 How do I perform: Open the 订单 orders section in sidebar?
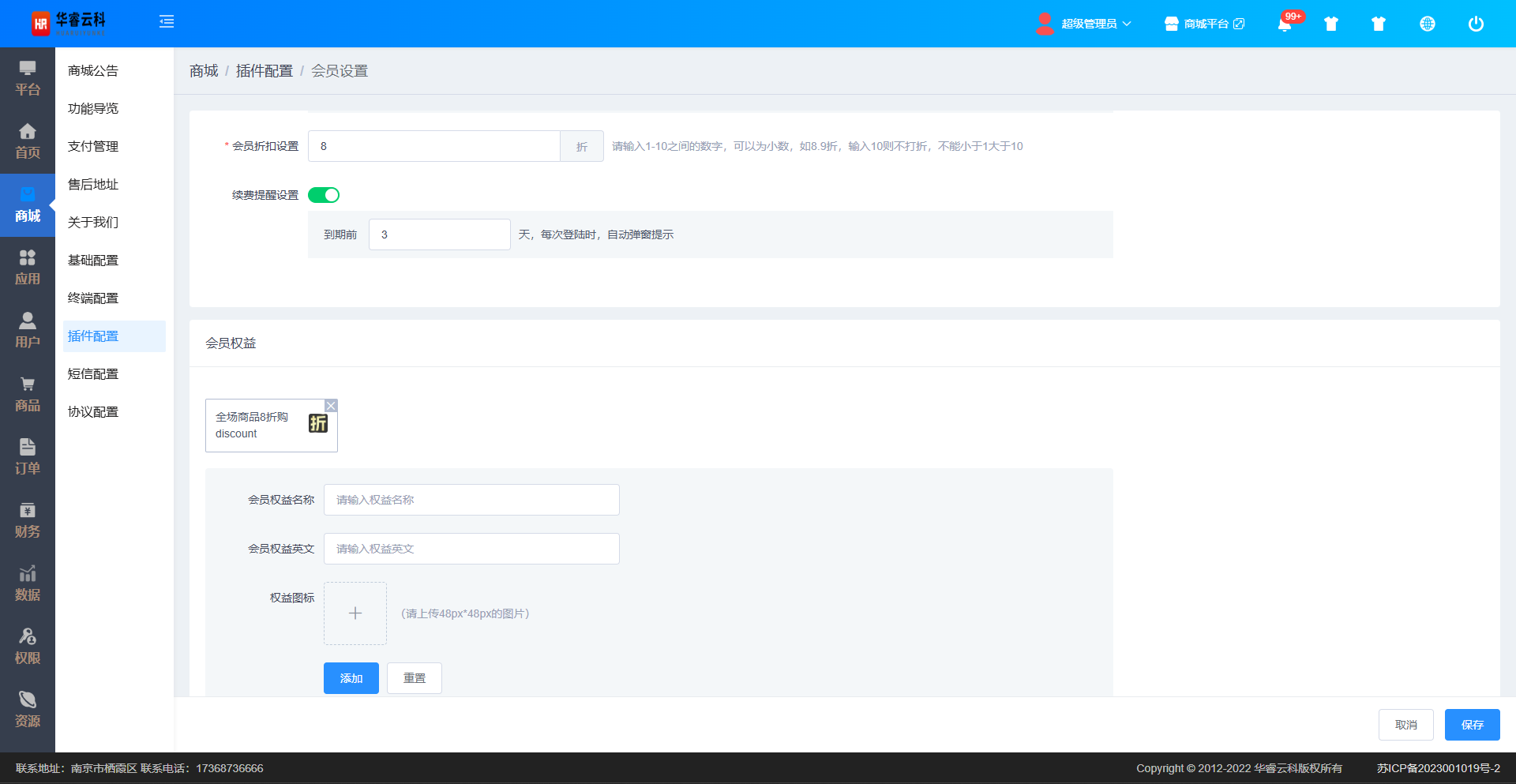point(28,457)
